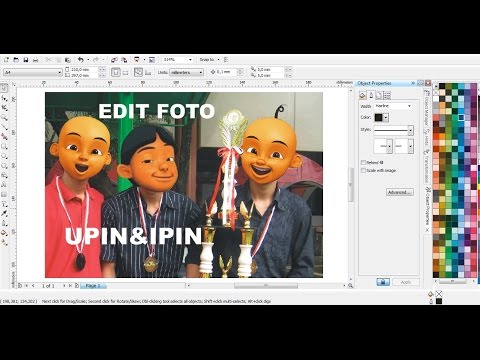Viewport: 480px width, 360px height.
Task: Open a file with the folder icon
Action: [x=16, y=60]
